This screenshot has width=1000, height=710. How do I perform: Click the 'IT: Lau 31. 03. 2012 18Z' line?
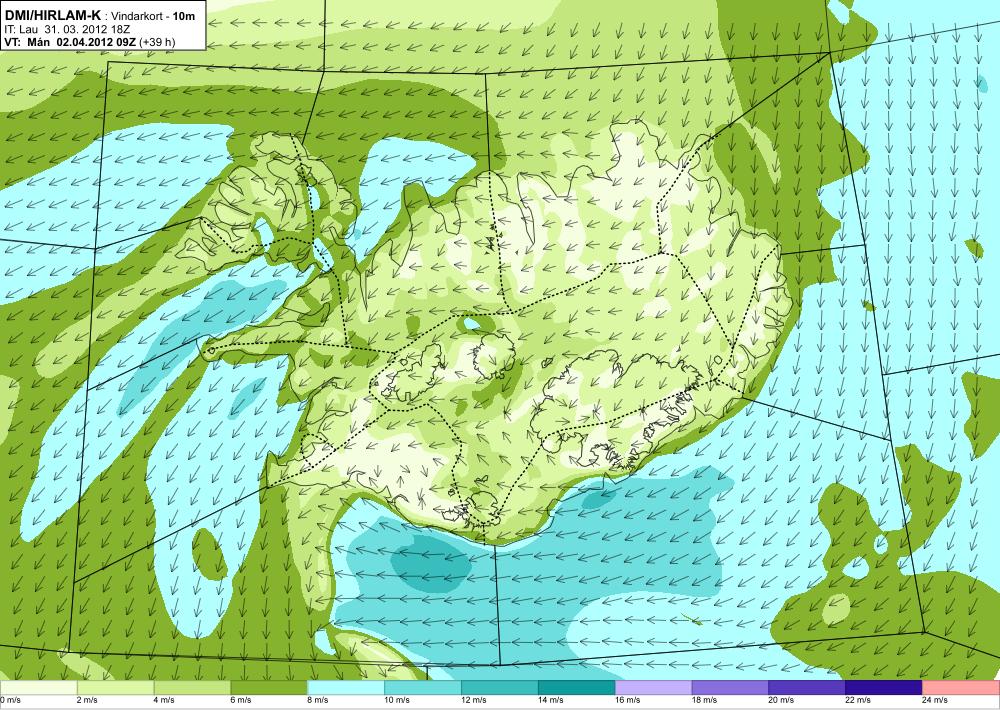68,29
